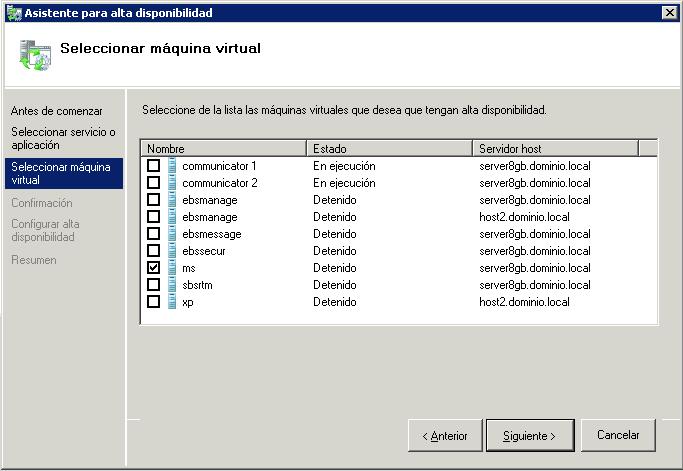Click En ejecución status of communicator 1

[x=344, y=166]
